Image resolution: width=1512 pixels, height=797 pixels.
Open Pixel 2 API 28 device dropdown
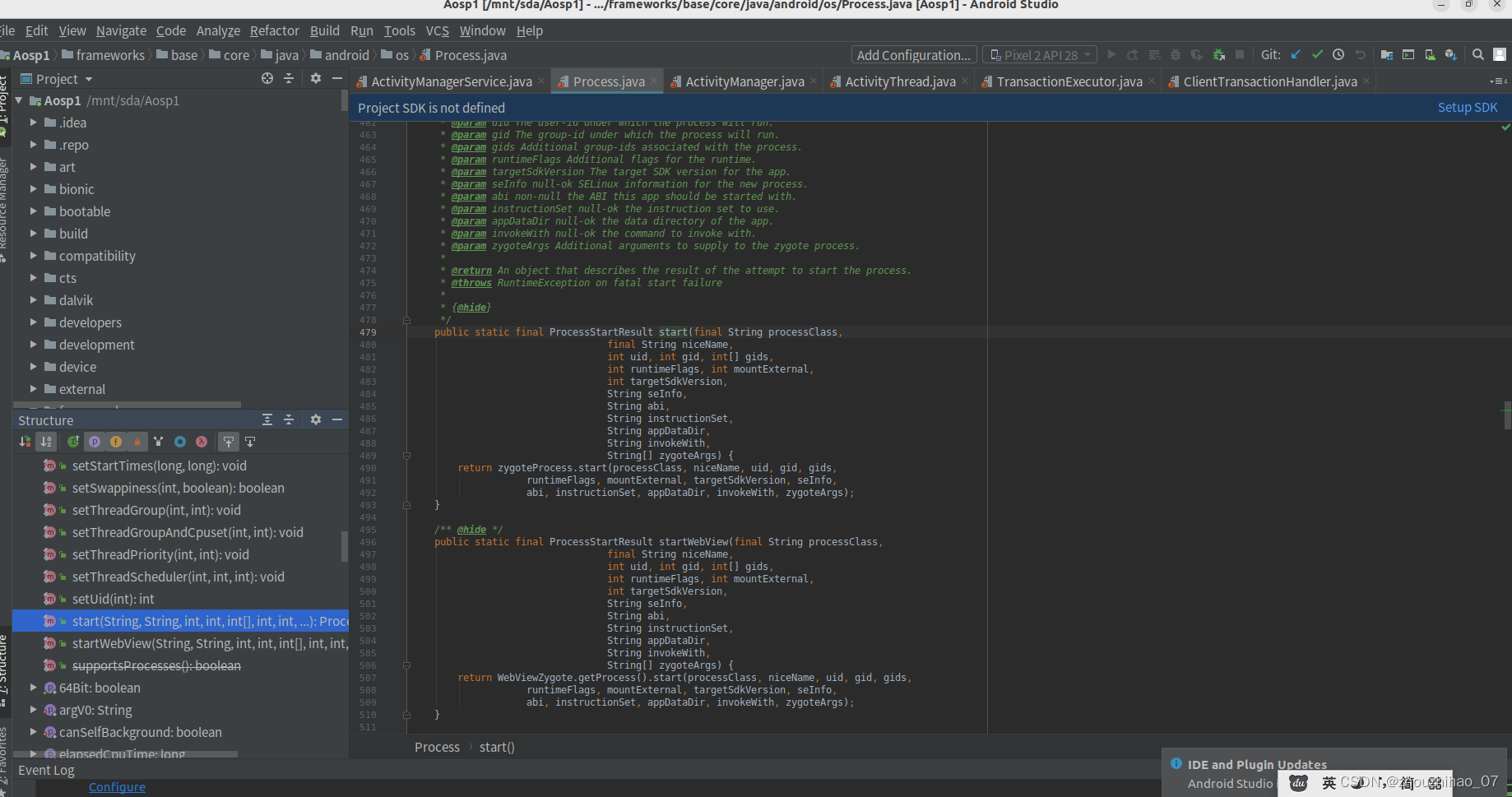[x=1040, y=55]
